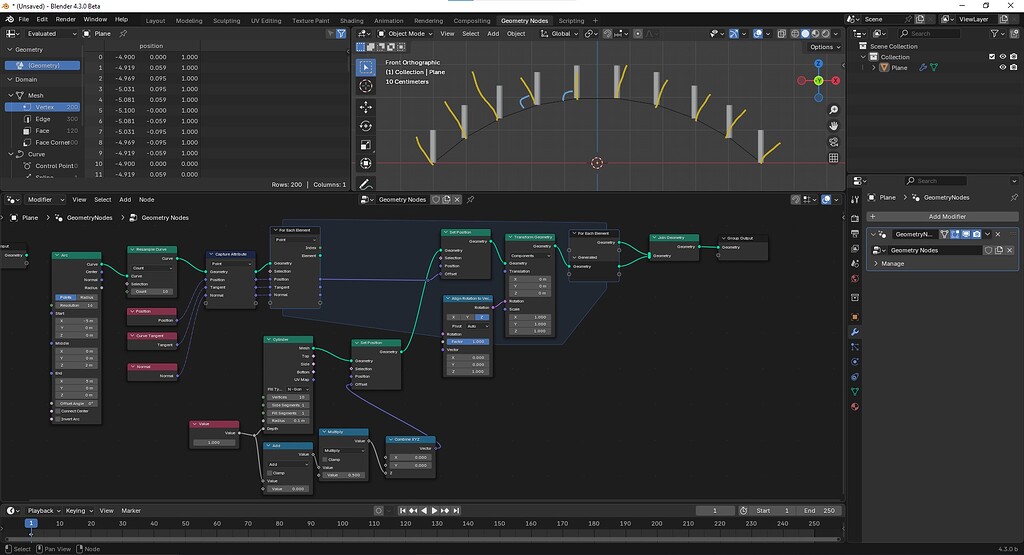Collapse the Mesh section in spreadsheet
1024x555 pixels.
[x=10, y=95]
